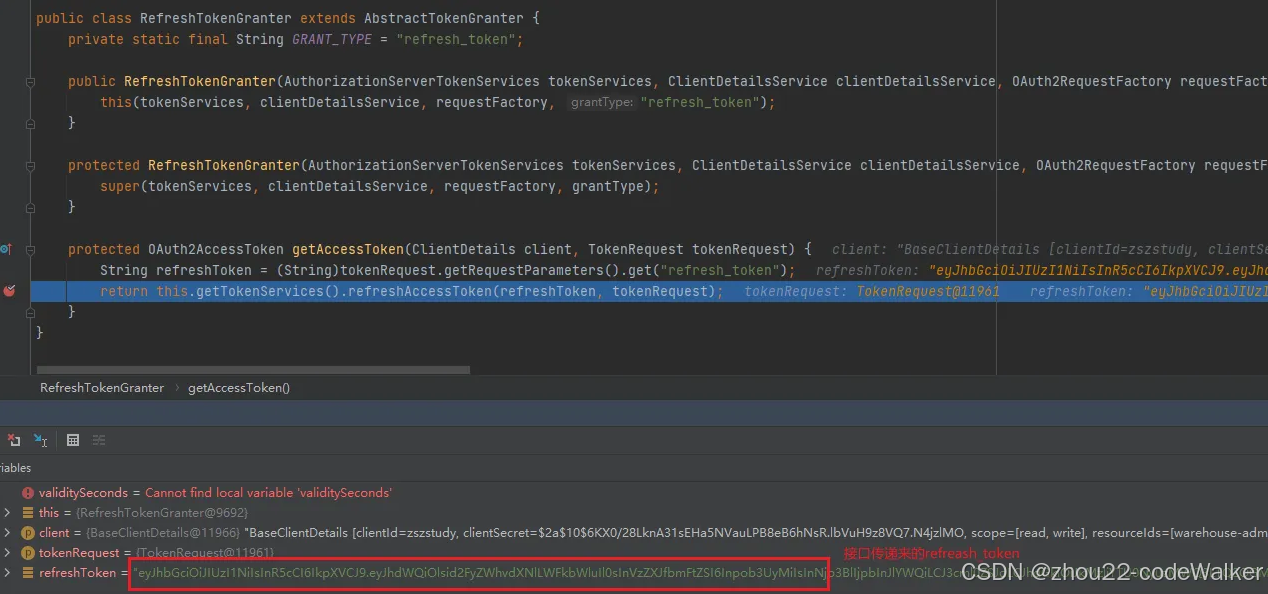Screen dimensions: 1268x594
Task: Click fold end marker below super(...) call
Action: [30, 208]
